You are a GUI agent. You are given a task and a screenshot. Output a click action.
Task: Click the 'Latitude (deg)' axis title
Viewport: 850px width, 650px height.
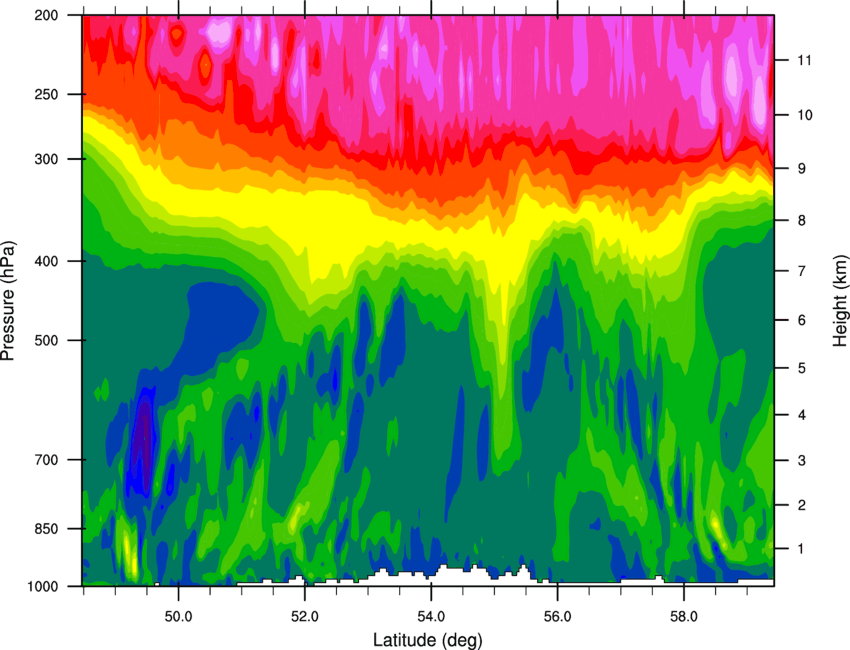427,640
